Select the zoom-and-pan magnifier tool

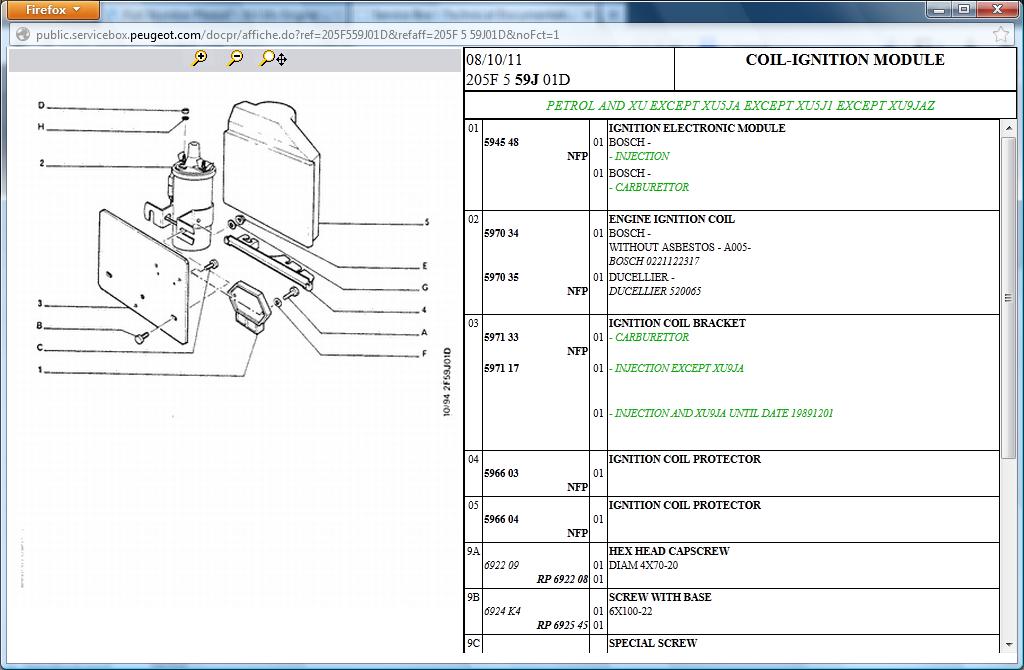tap(273, 59)
